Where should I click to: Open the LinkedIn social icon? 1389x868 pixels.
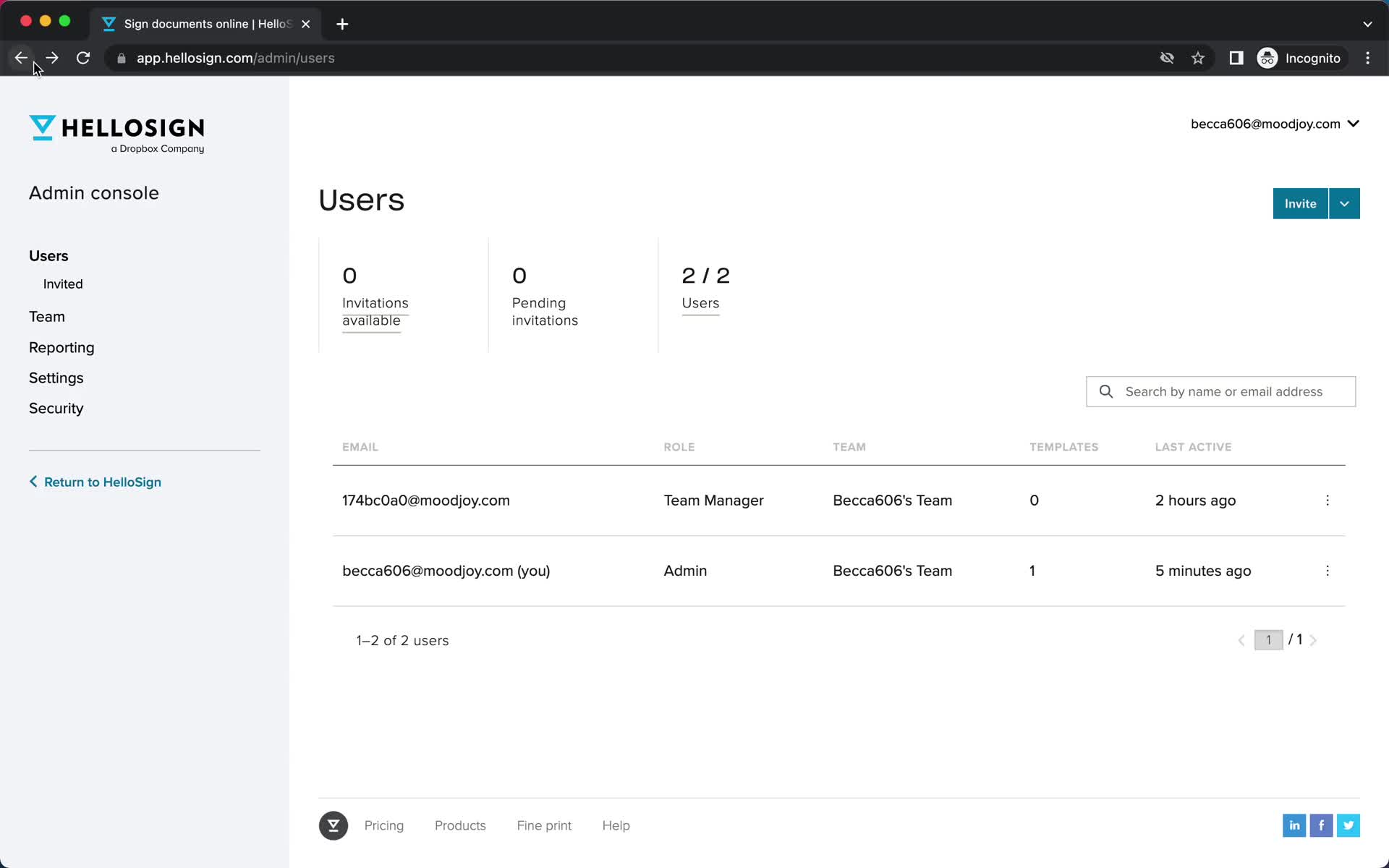(1294, 825)
